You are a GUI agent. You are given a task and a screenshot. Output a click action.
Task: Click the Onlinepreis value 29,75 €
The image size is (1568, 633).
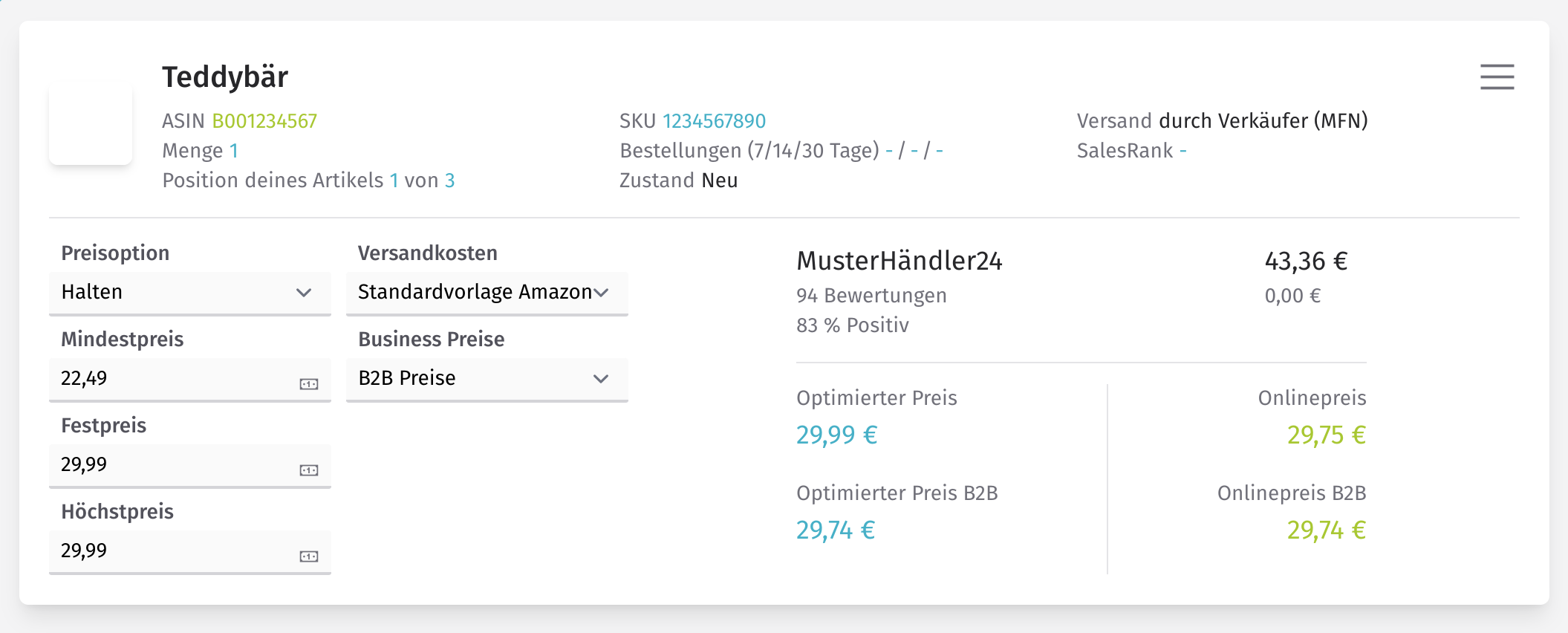tap(1327, 435)
